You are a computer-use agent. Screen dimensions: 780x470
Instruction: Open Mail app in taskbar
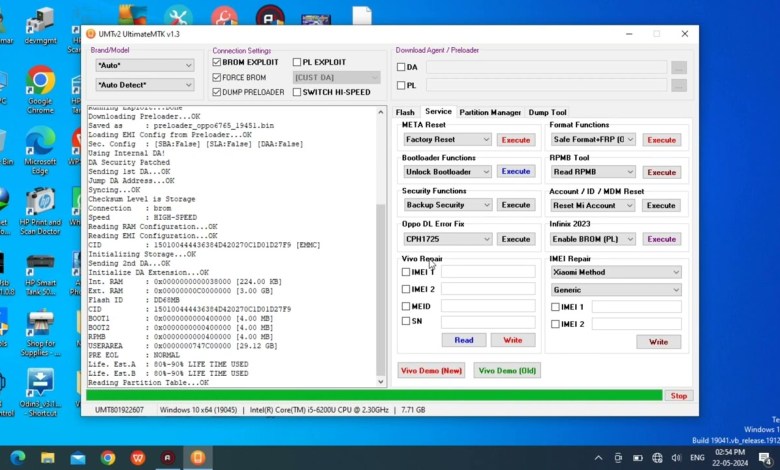coord(78,458)
